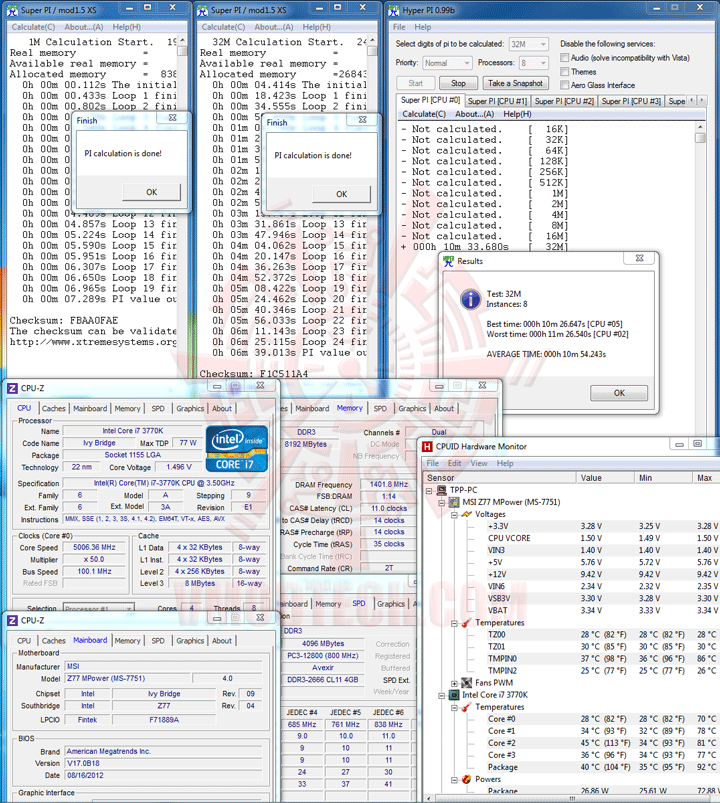Image resolution: width=720 pixels, height=803 pixels.
Task: Enable Audio service disable checkbox
Action: coord(564,57)
